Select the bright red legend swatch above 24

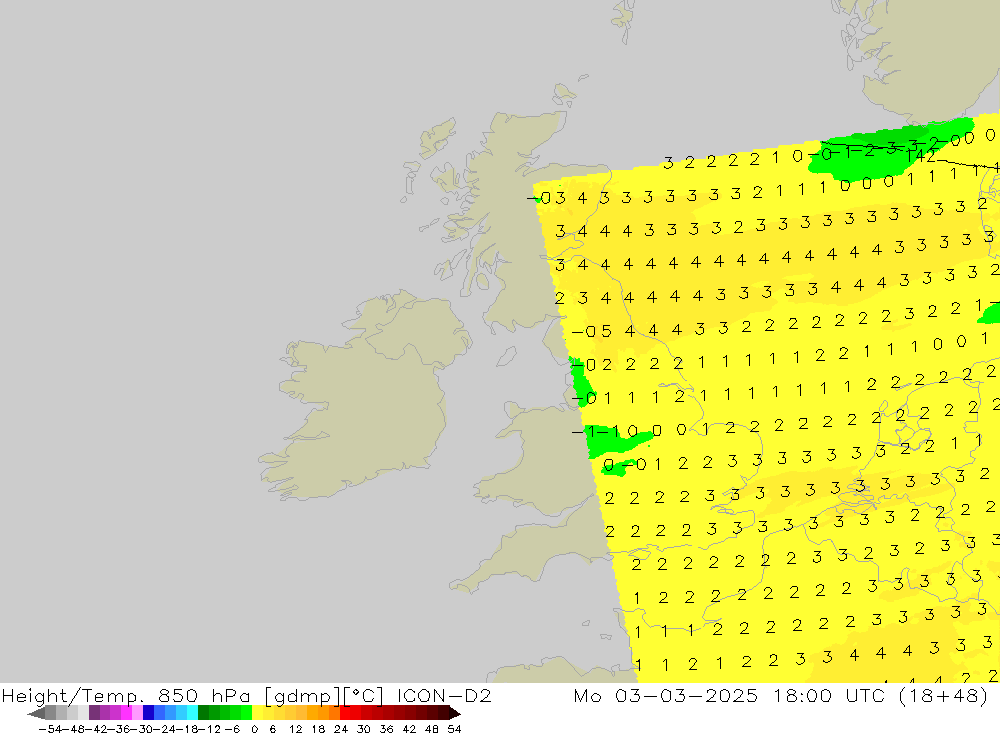[x=345, y=713]
